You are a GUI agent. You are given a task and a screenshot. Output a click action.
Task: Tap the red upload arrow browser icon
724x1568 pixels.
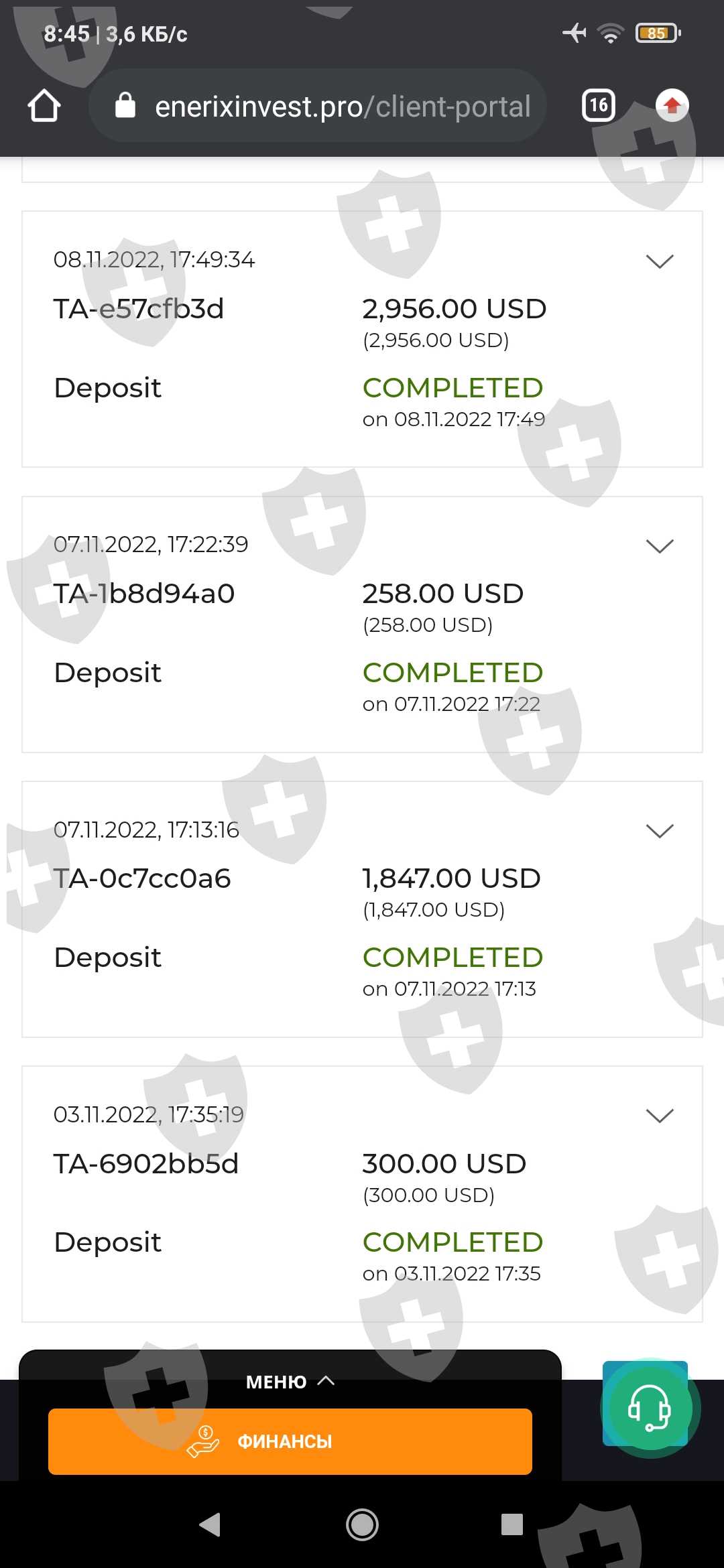click(672, 105)
